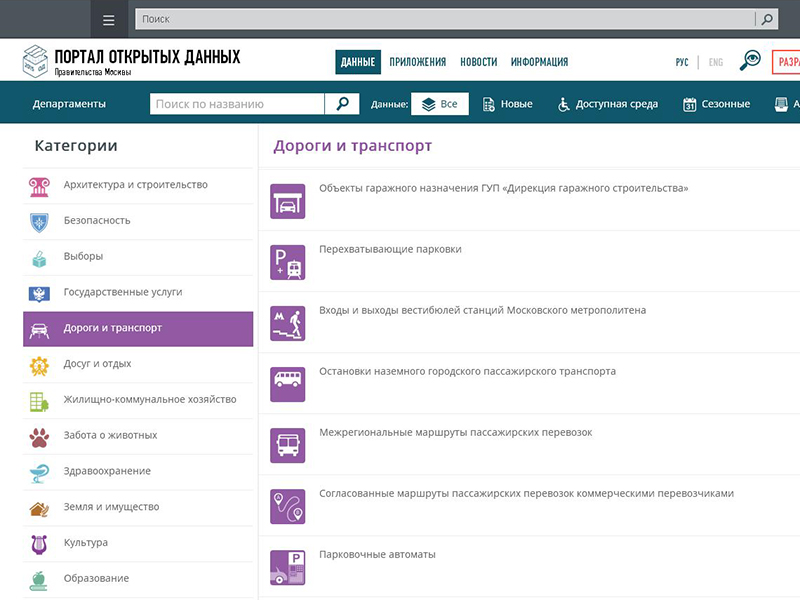Image resolution: width=800 pixels, height=600 pixels.
Task: Expand the Департаменты menu
Action: pyautogui.click(x=69, y=104)
